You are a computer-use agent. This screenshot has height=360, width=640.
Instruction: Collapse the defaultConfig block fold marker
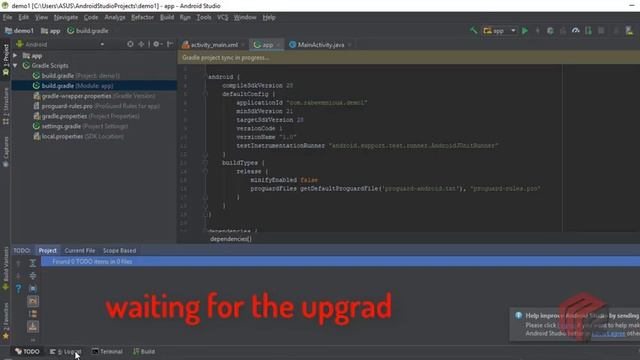click(205, 94)
